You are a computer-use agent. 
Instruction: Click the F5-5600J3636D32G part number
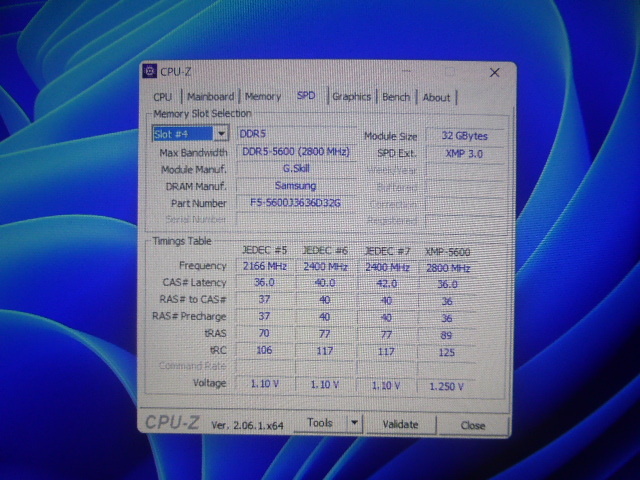coord(296,203)
